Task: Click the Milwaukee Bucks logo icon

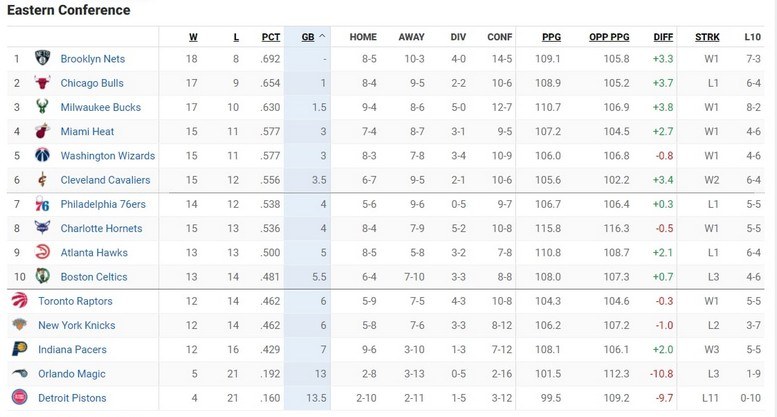Action: coord(42,107)
